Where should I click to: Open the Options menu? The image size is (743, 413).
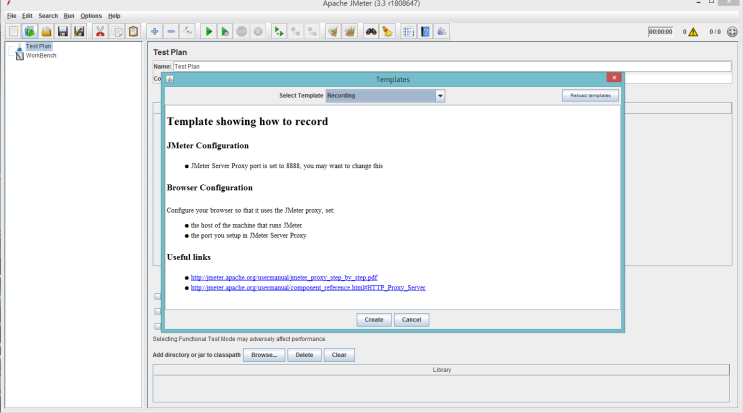point(91,16)
